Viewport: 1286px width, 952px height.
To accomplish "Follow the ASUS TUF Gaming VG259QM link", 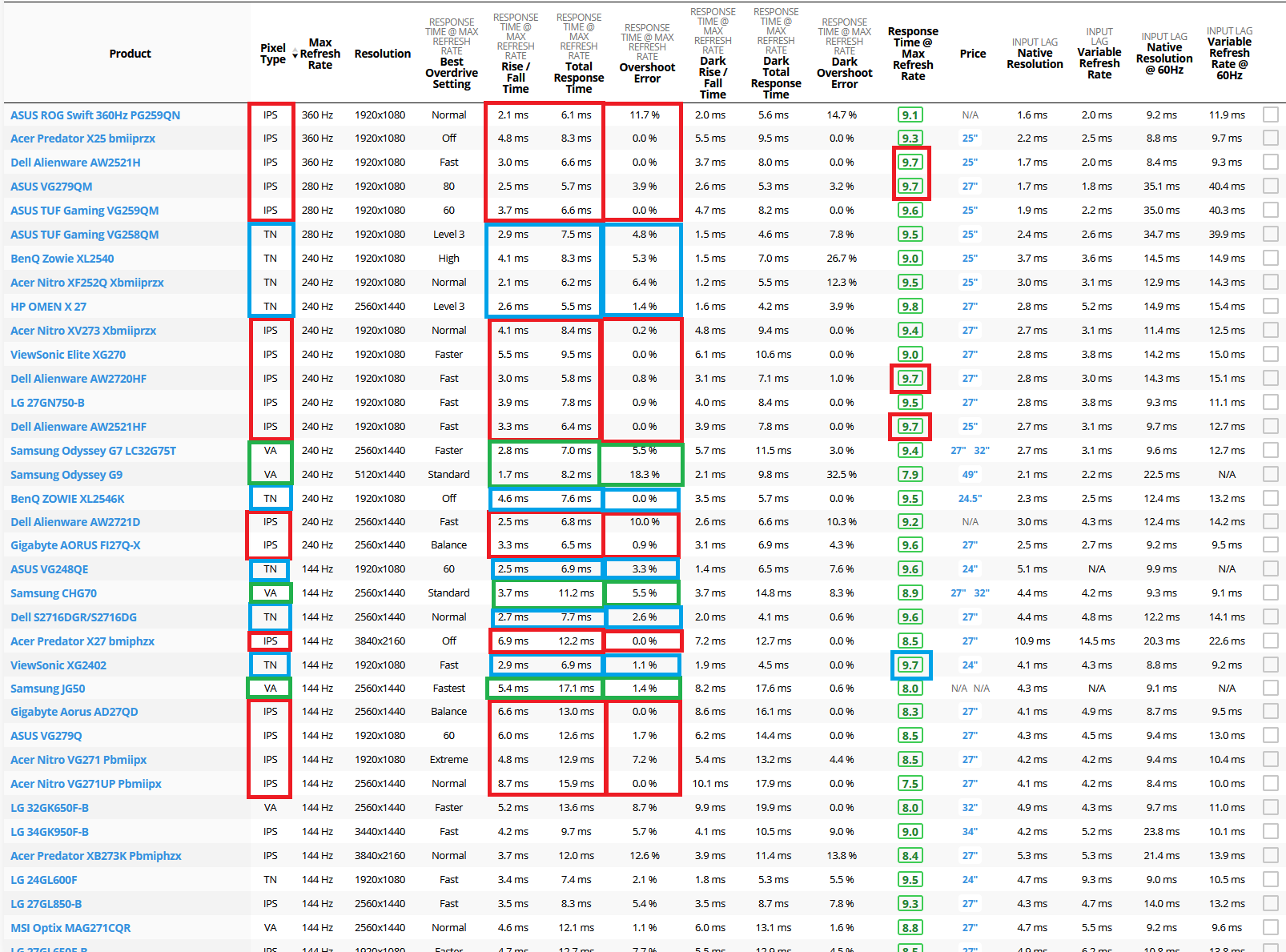I will [x=84, y=211].
